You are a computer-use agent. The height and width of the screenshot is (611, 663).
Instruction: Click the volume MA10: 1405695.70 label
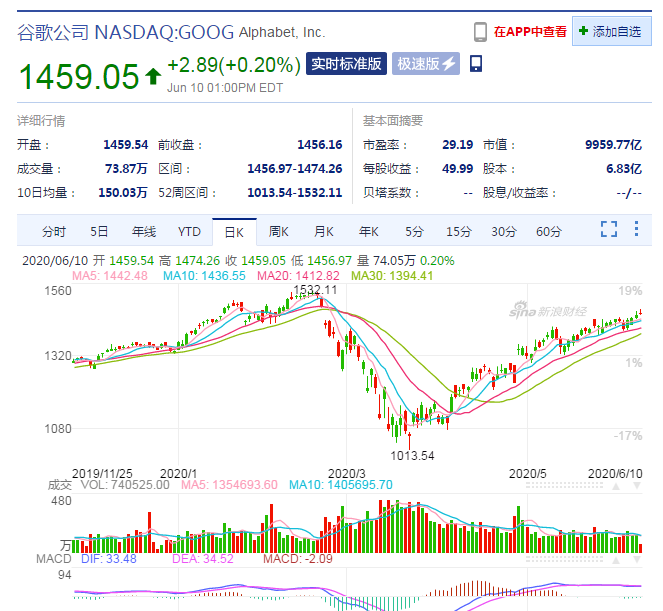tap(341, 485)
